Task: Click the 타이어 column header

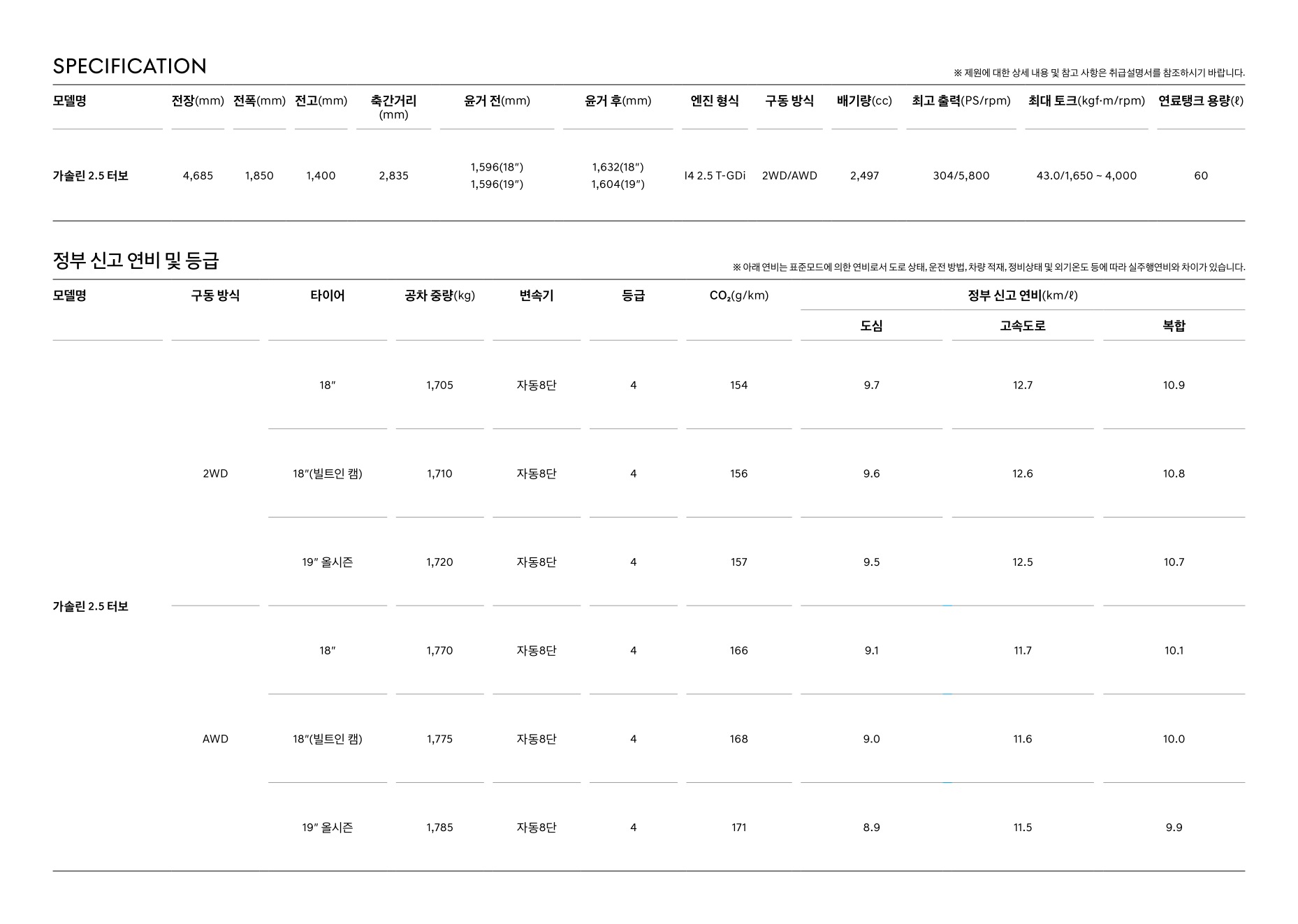Action: click(x=327, y=296)
